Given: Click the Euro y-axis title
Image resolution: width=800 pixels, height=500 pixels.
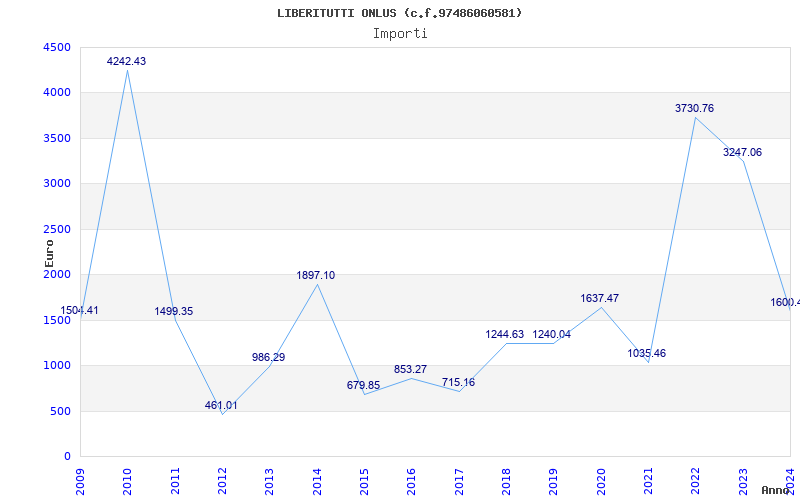Looking at the screenshot, I should point(49,254).
